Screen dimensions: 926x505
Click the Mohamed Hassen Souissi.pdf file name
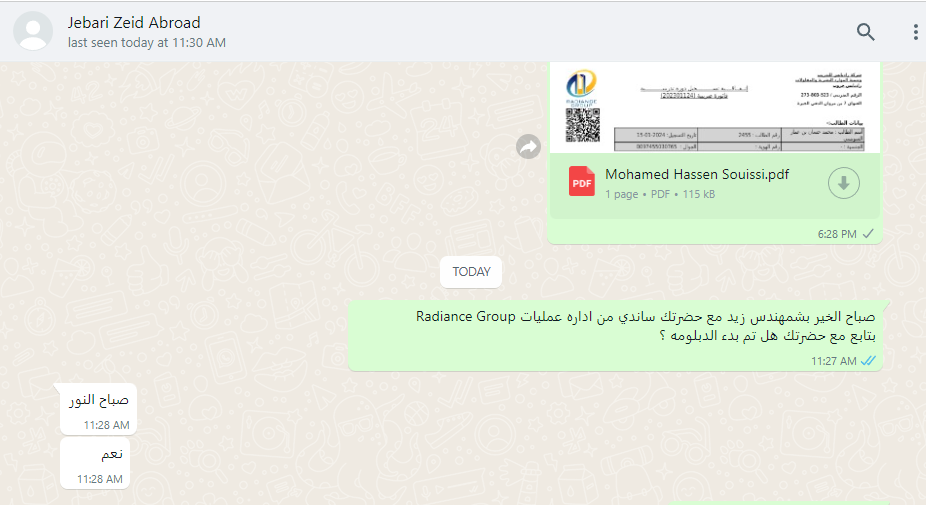697,174
